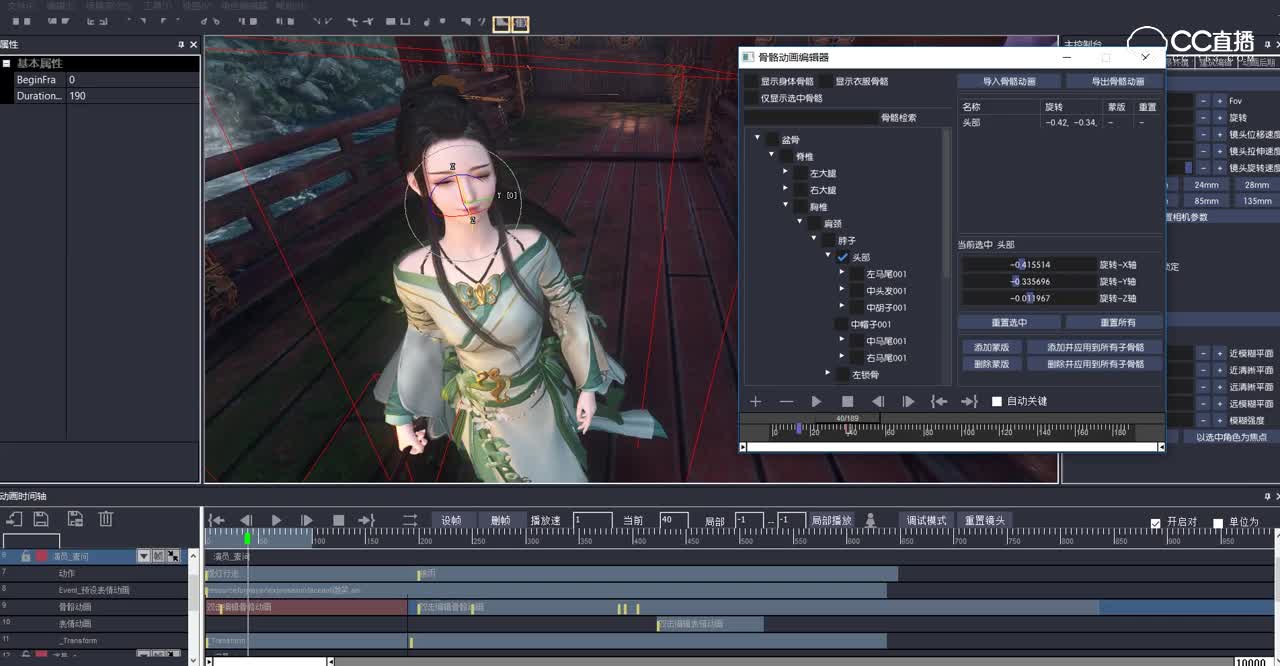
Task: Click the trash delete icon in timeline panel
Action: (106, 518)
